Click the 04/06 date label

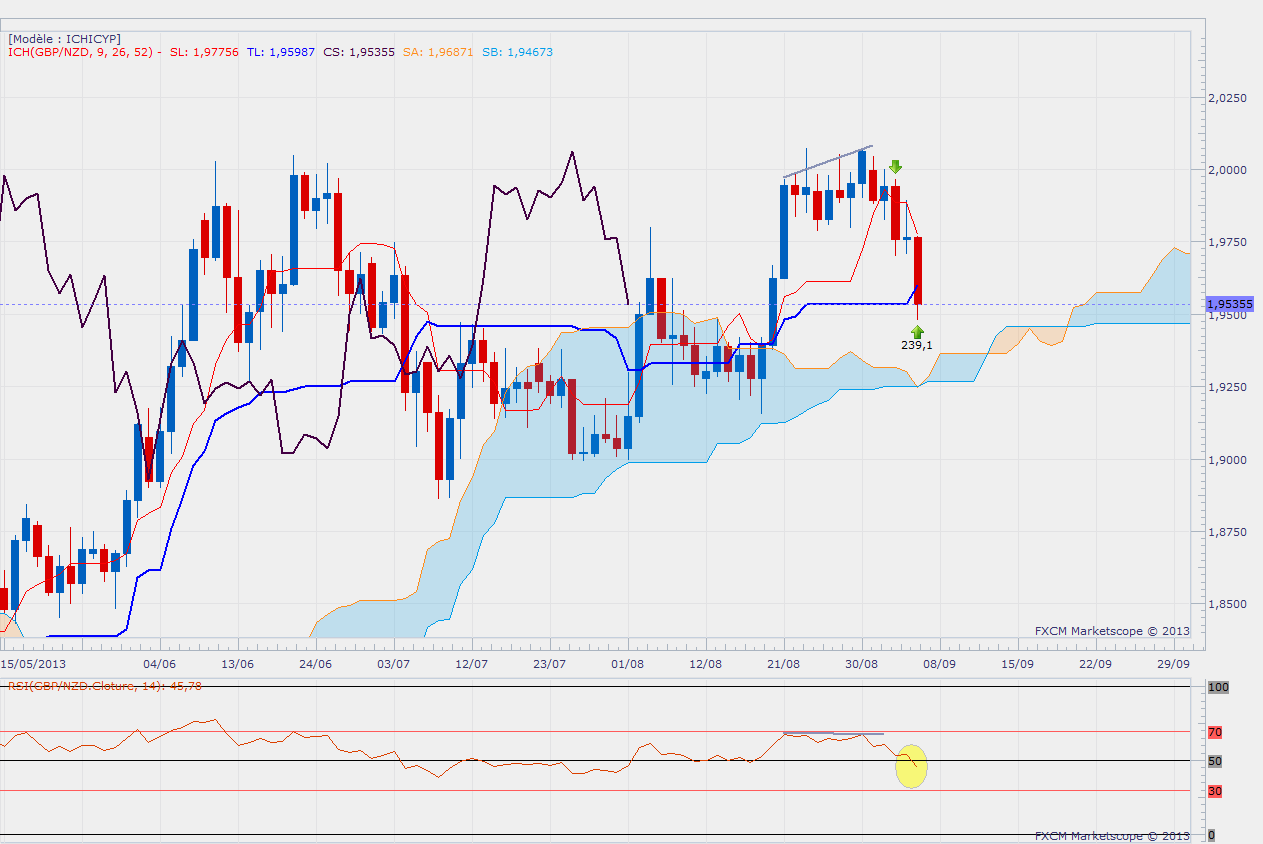coord(159,663)
